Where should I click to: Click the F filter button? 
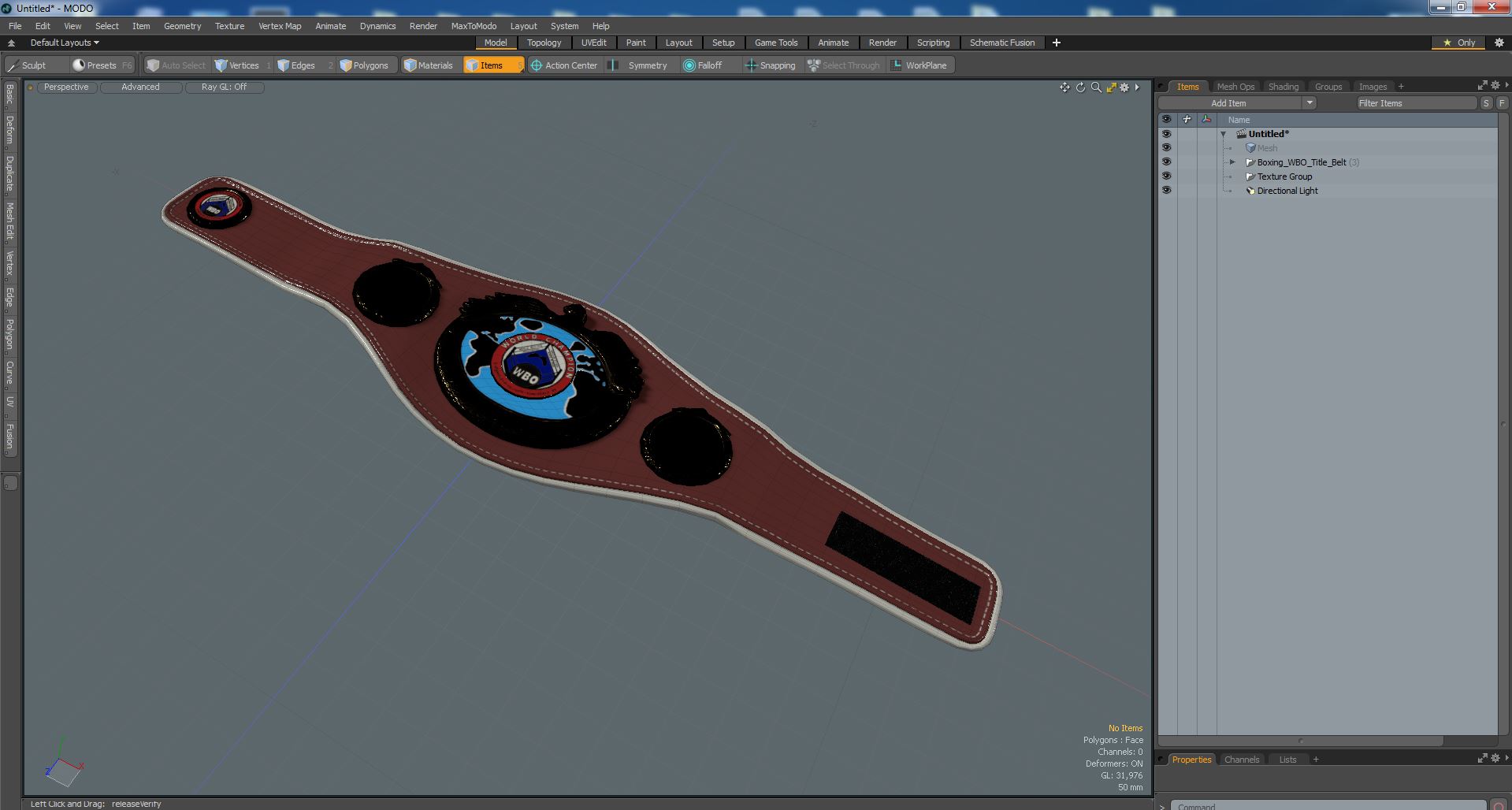pos(1502,103)
